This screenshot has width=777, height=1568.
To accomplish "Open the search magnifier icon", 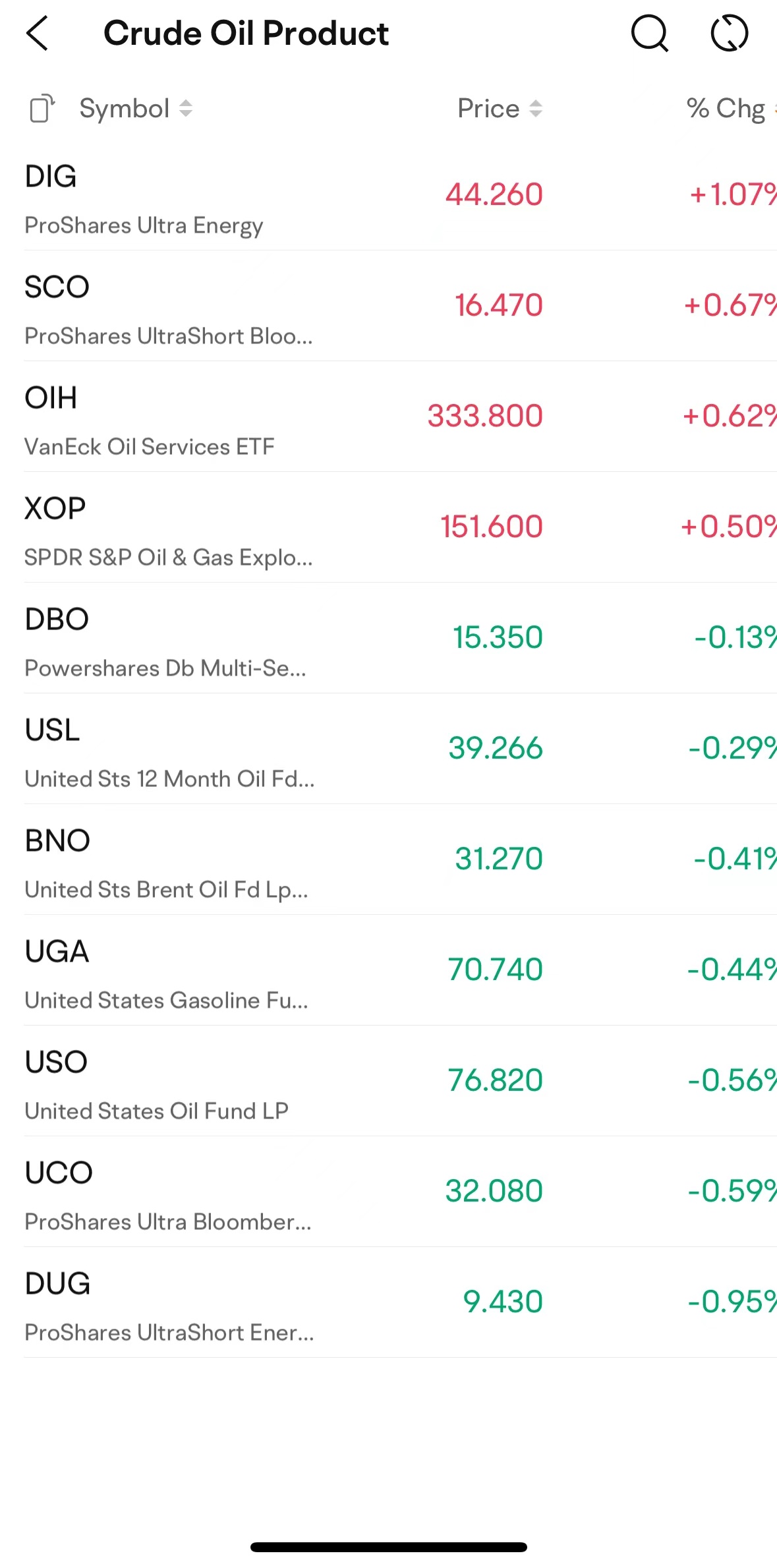I will pyautogui.click(x=650, y=34).
